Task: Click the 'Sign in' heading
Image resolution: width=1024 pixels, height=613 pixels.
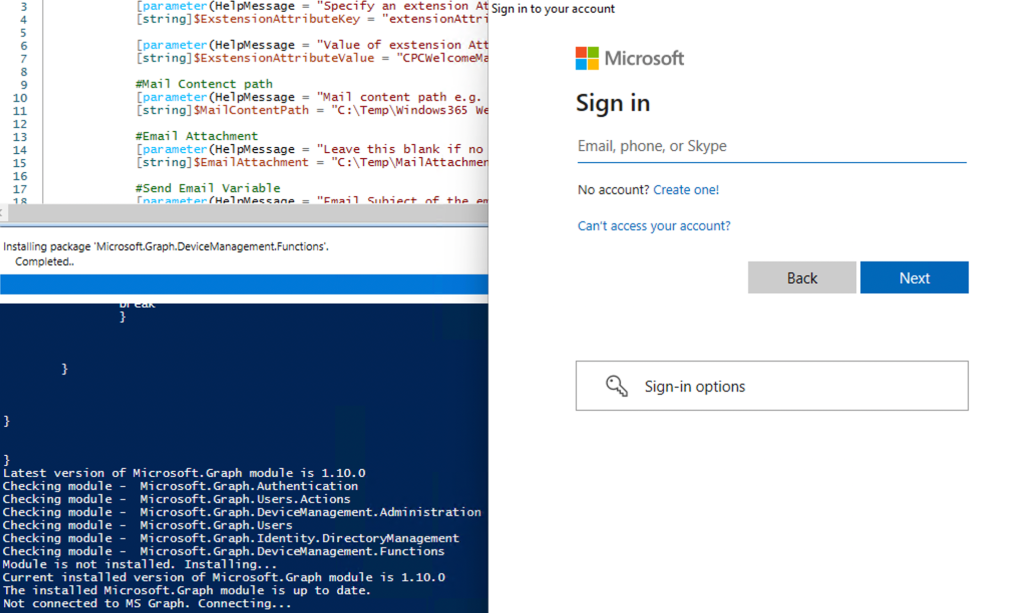Action: 613,103
